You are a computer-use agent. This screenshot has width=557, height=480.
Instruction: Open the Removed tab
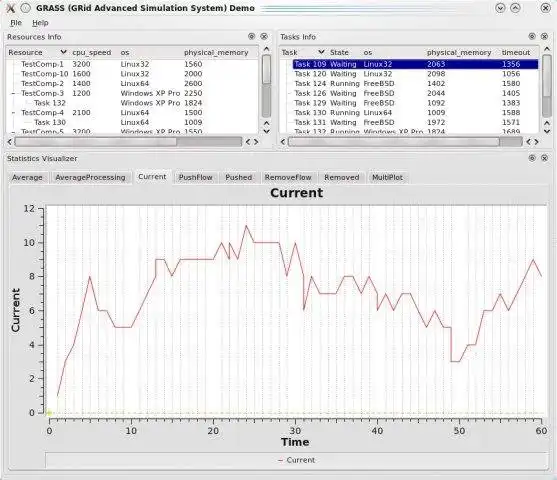point(341,177)
